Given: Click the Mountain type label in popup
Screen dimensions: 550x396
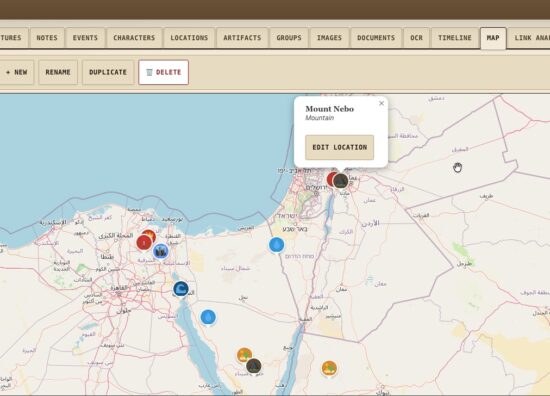Looking at the screenshot, I should (320, 118).
